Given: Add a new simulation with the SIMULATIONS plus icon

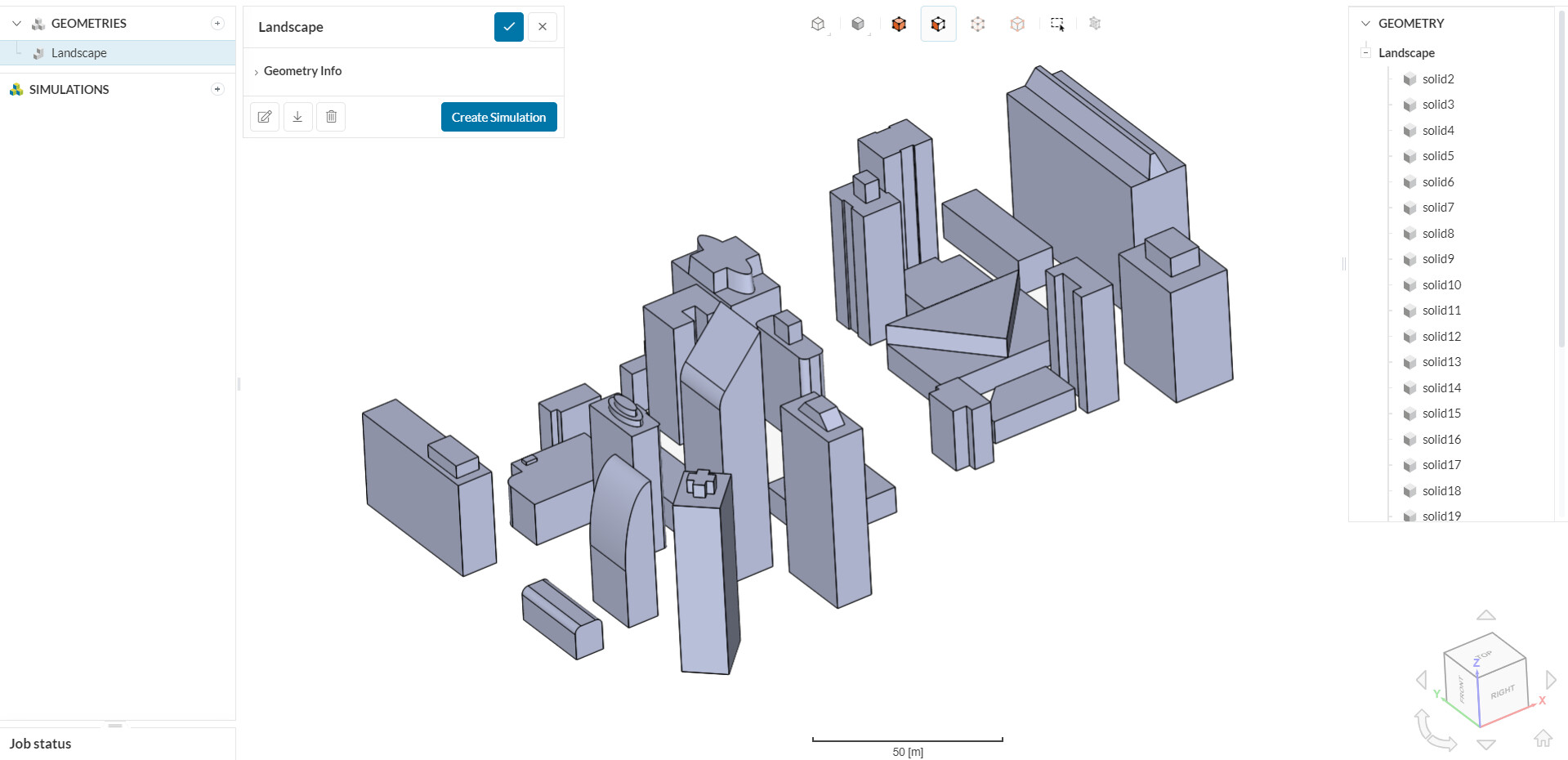Looking at the screenshot, I should coord(217,89).
